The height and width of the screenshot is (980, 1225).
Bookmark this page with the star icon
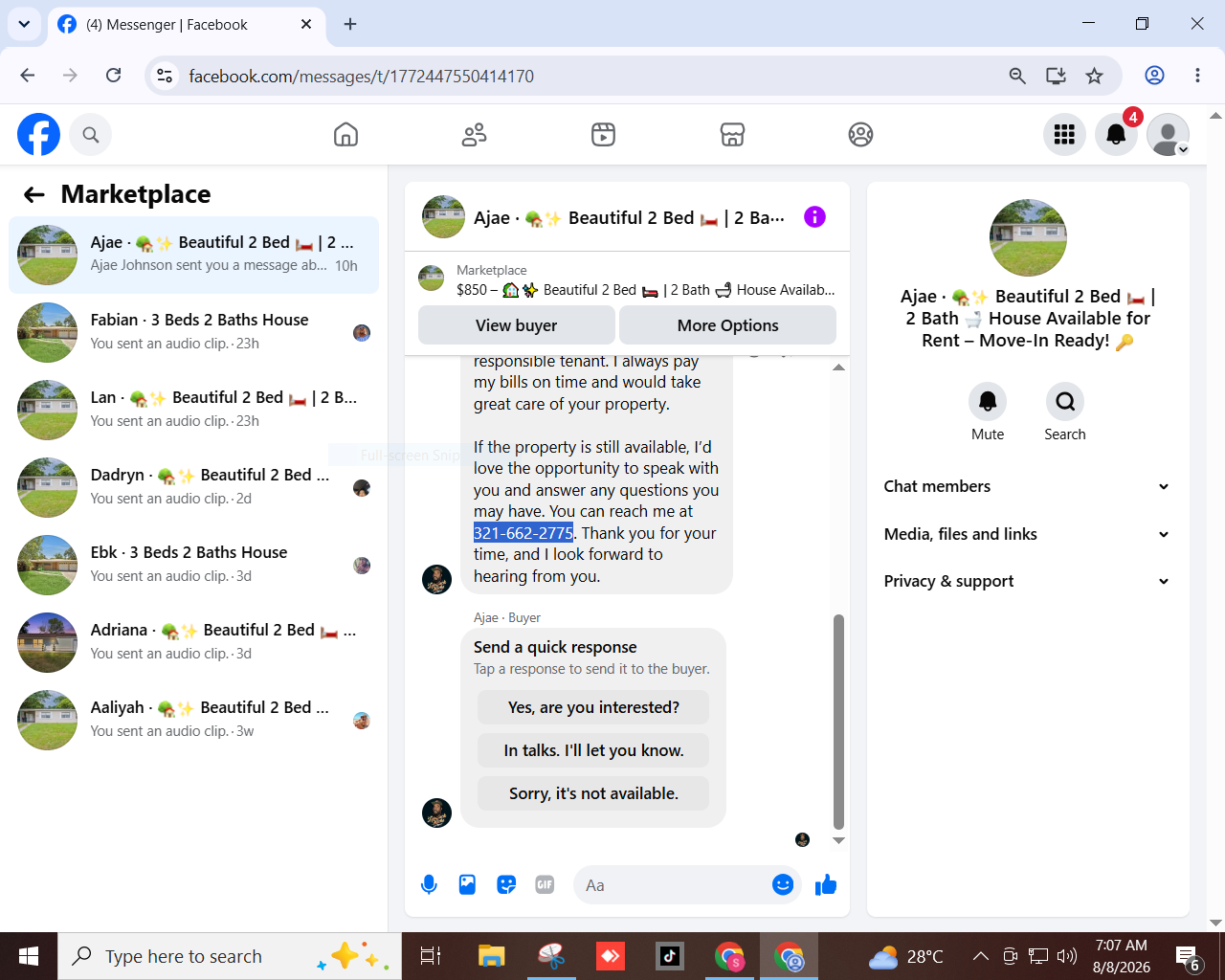click(1095, 76)
